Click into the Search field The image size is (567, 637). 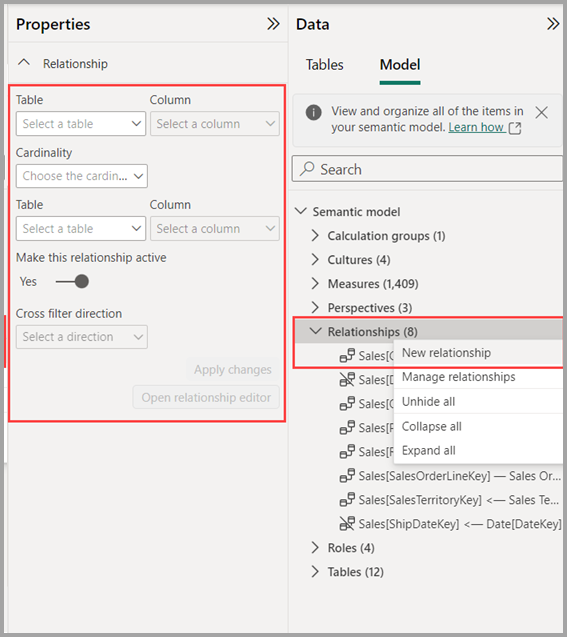click(427, 169)
